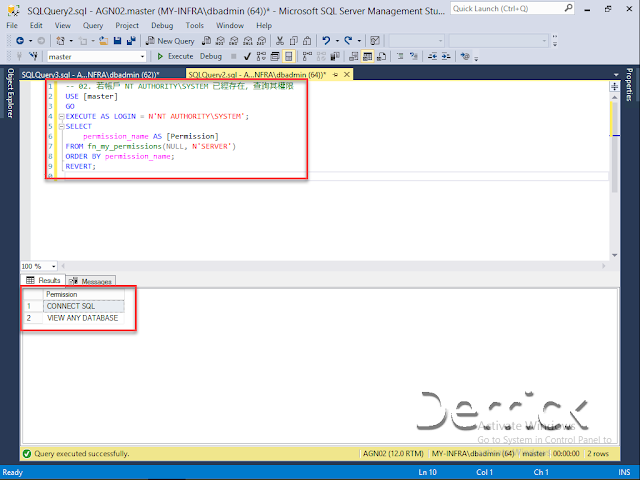
Task: Click the Save All icon
Action: [131, 41]
